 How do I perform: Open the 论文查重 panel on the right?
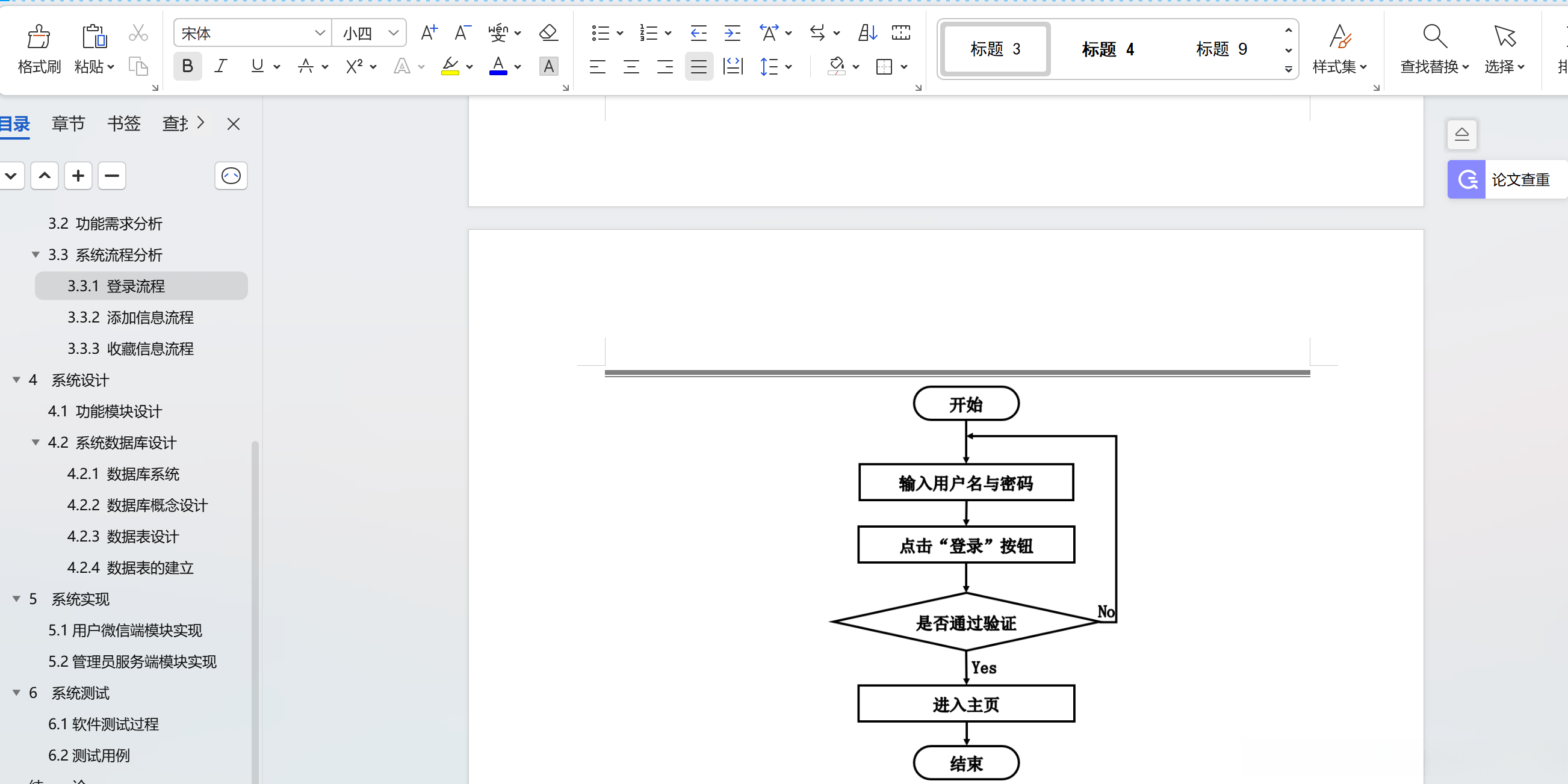click(1505, 179)
